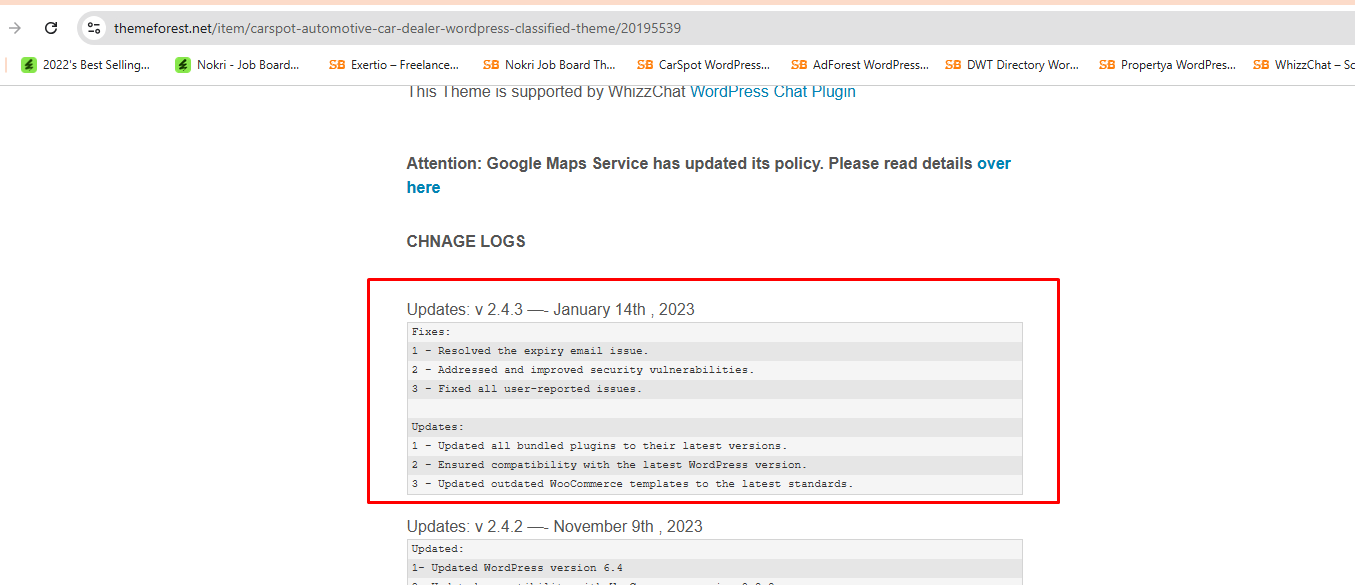Screen dimensions: 1355x585
Task: Click the SB favicon next to AdForest WordPress
Action: point(799,65)
